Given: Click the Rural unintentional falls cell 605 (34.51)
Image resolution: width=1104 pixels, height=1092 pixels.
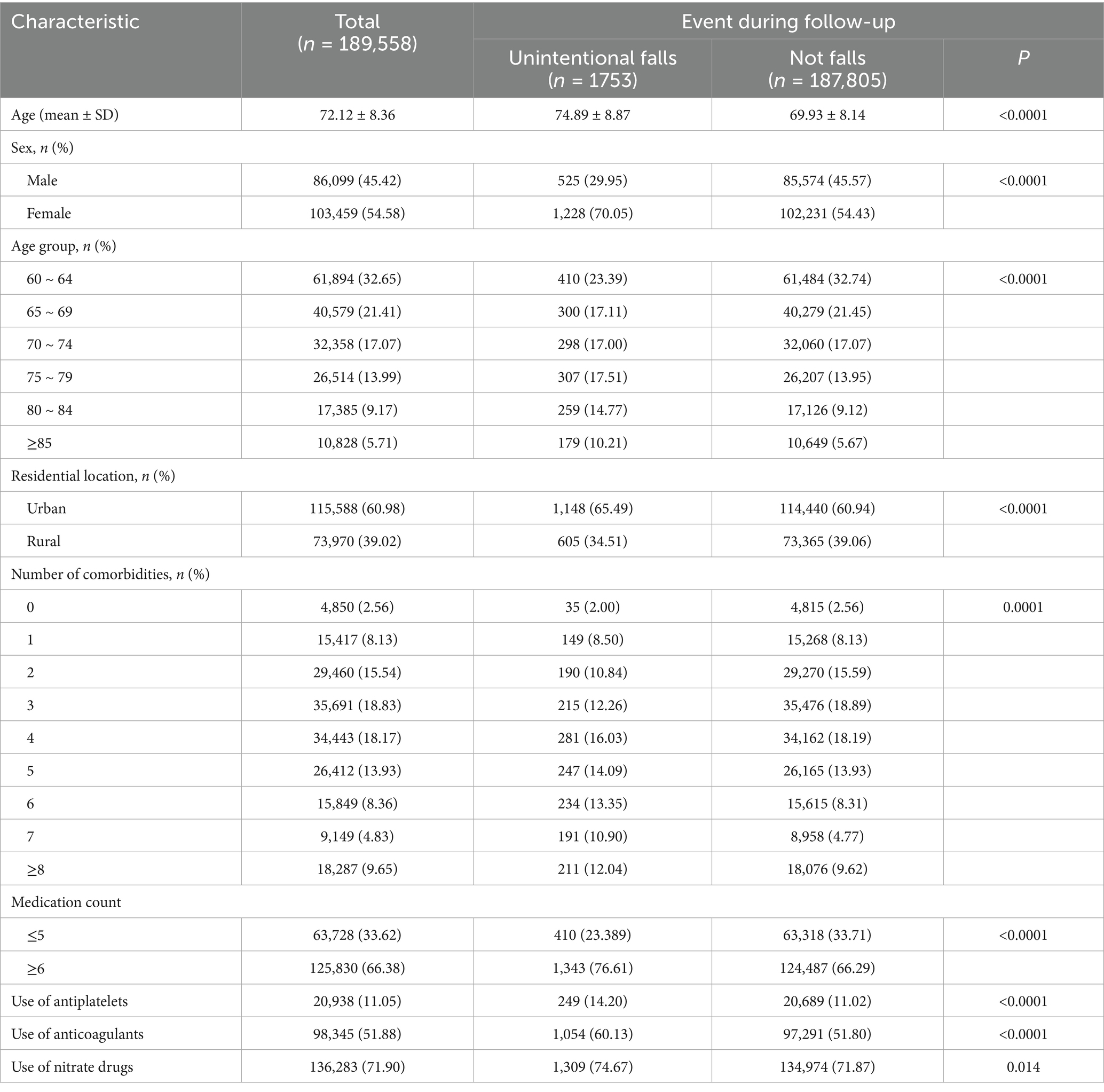Looking at the screenshot, I should [x=592, y=541].
